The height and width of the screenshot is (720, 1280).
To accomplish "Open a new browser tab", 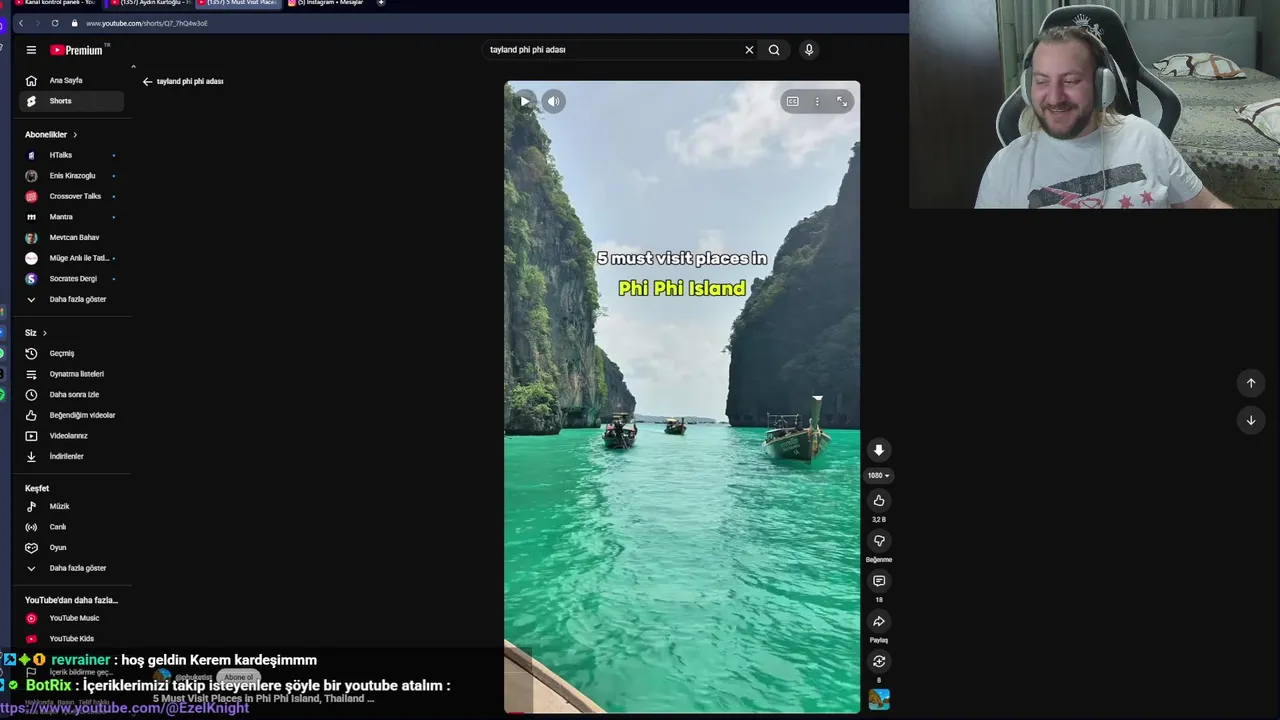I will tap(381, 3).
